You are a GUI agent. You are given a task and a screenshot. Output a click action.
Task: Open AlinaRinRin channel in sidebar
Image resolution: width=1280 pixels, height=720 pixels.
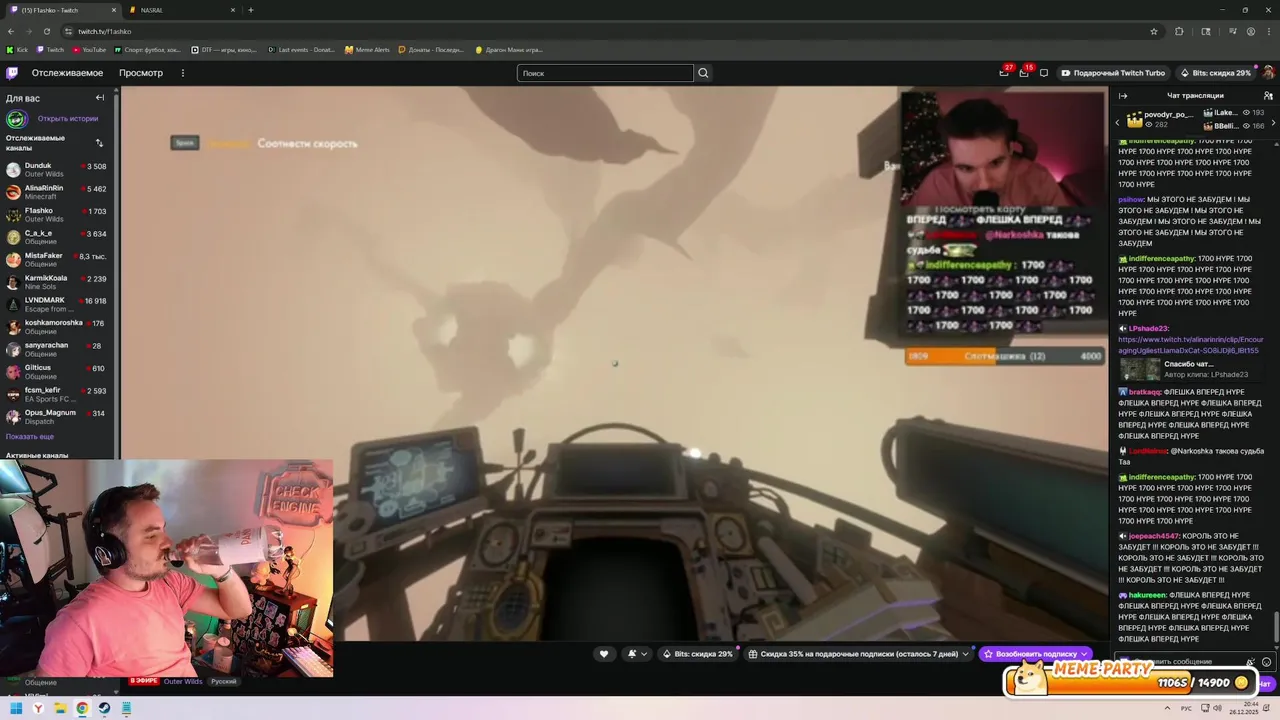click(x=58, y=192)
